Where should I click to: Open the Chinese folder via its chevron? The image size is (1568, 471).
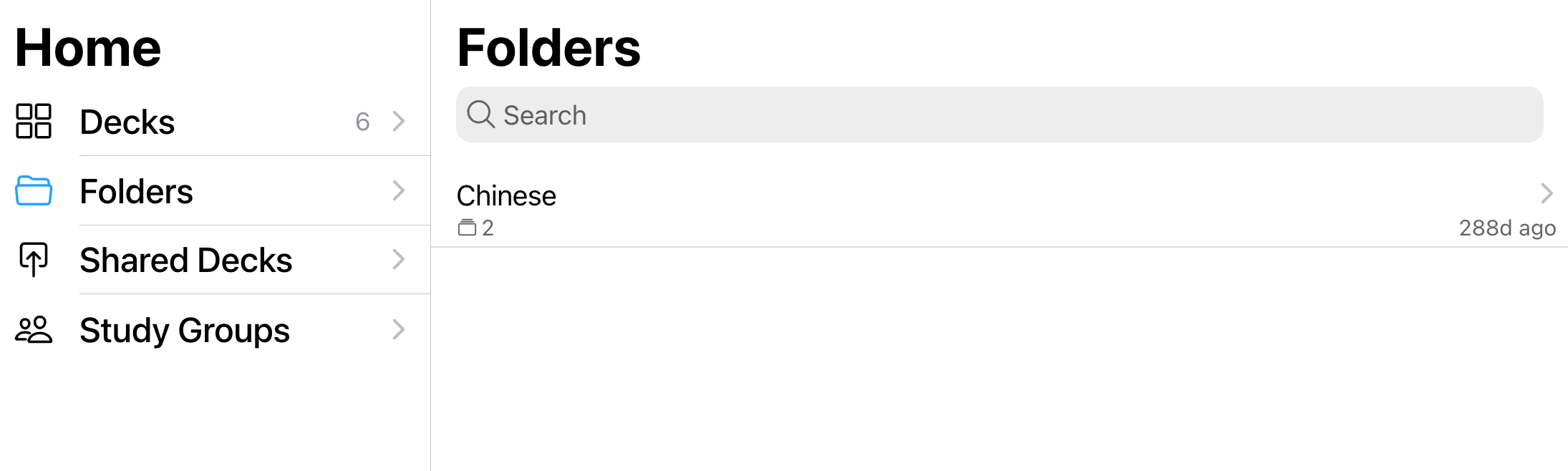[1547, 193]
